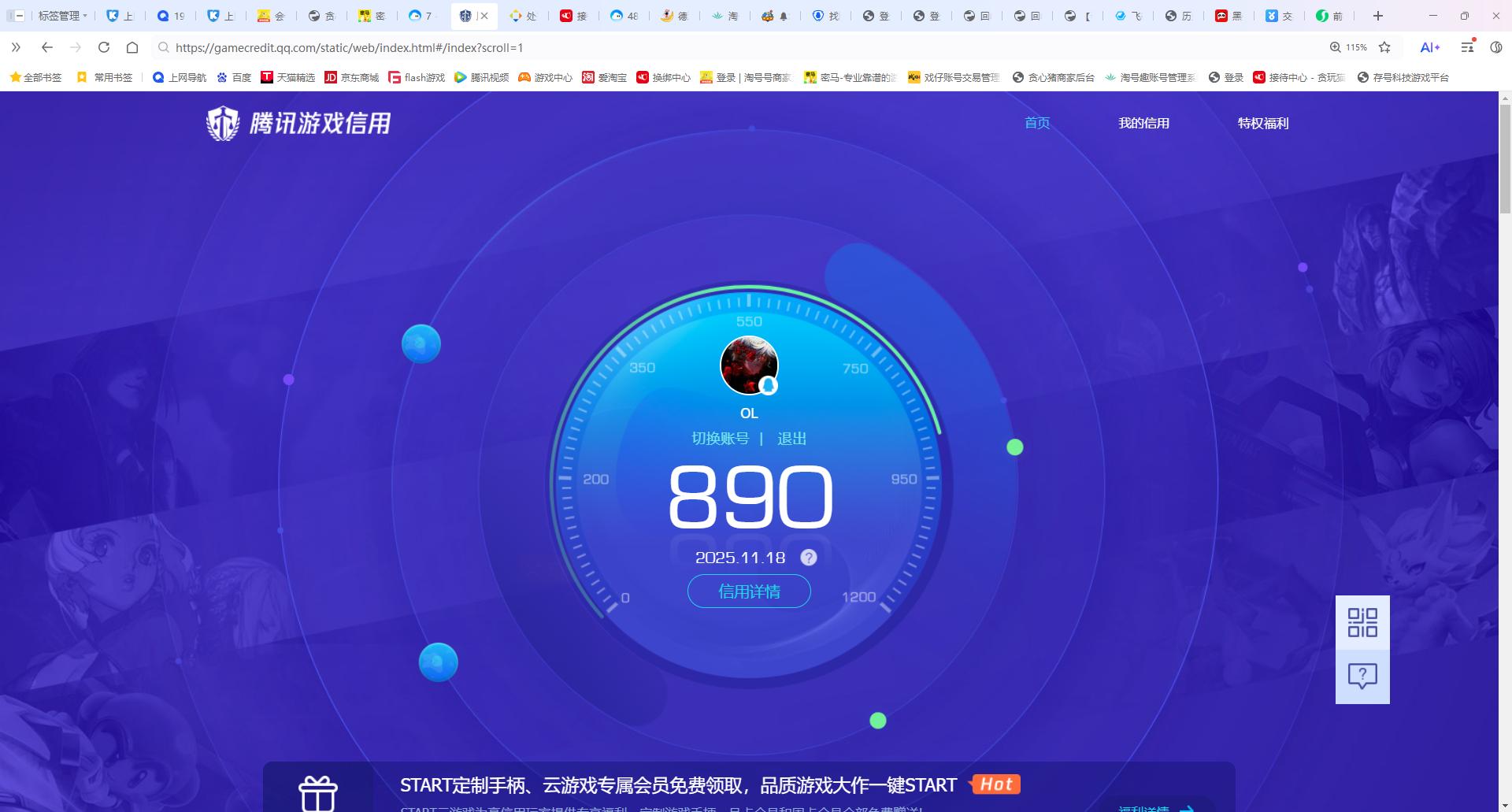This screenshot has height=812, width=1512.
Task: Click the 信用详情 button
Action: point(749,591)
